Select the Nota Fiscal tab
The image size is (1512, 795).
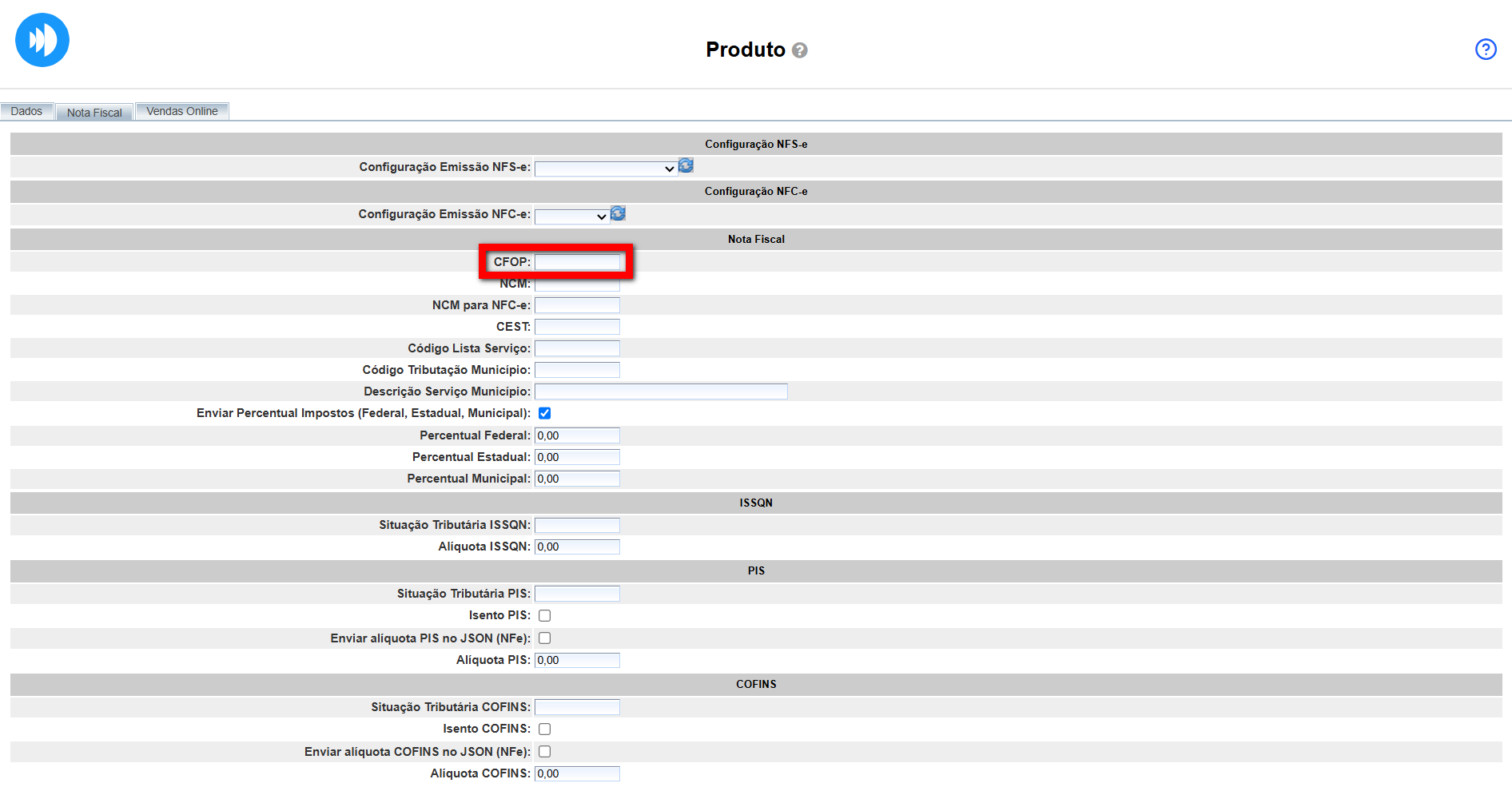click(x=94, y=113)
